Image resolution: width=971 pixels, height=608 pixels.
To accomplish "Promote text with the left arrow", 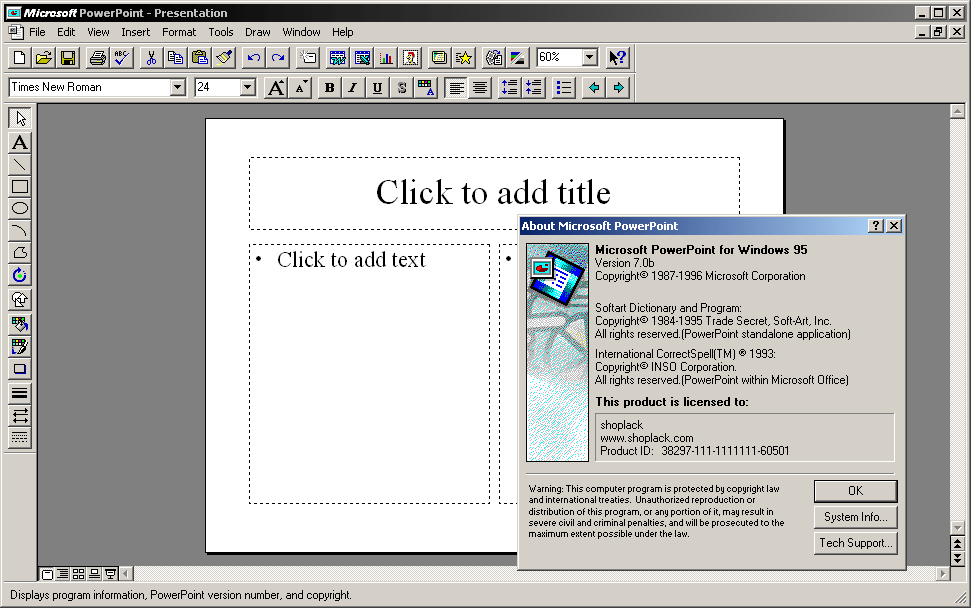I will tap(593, 87).
